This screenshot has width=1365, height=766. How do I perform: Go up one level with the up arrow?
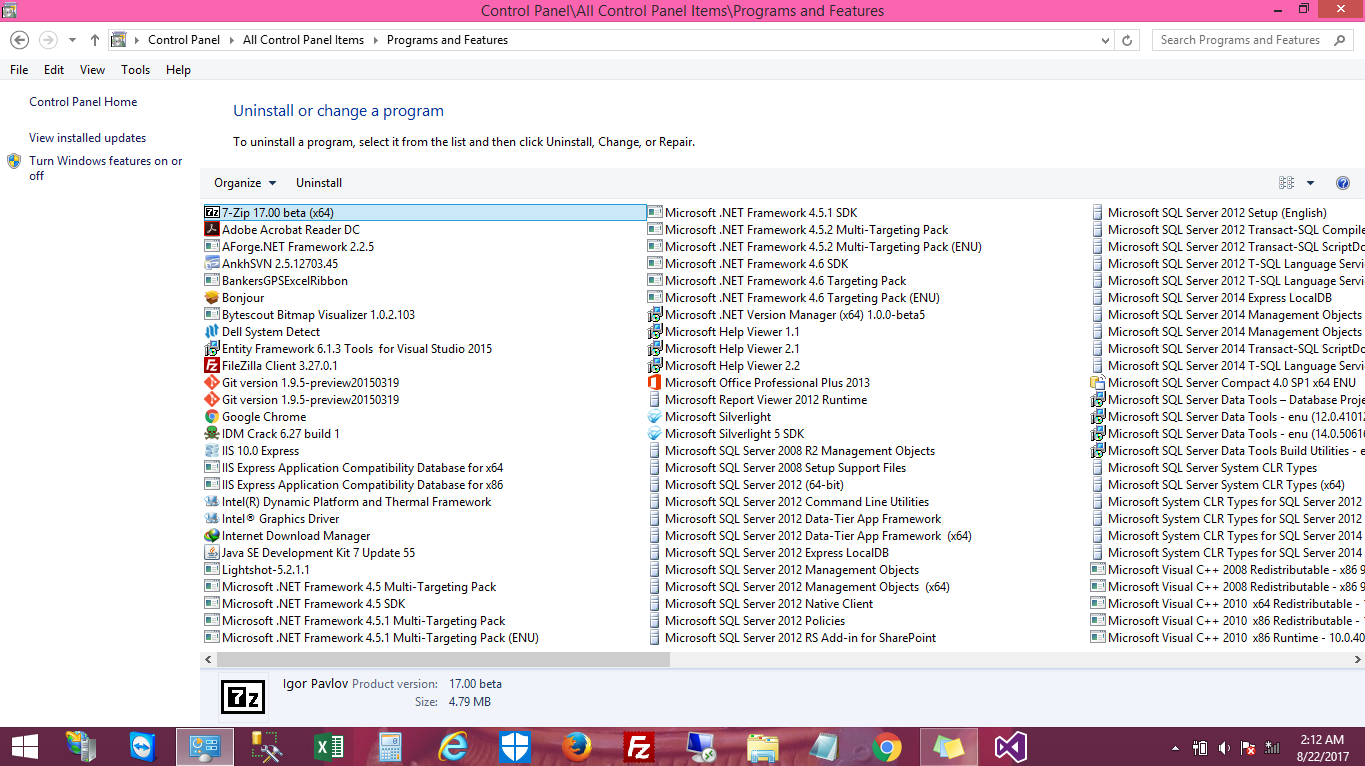[x=95, y=40]
